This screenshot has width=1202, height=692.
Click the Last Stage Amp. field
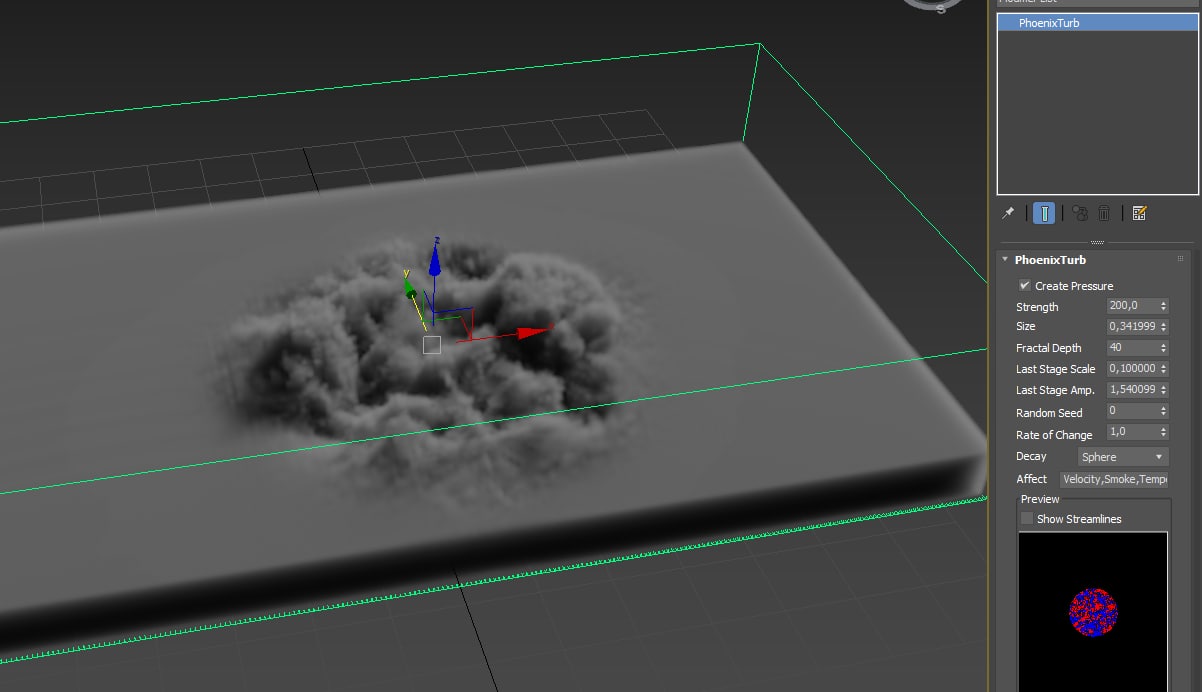(x=1132, y=390)
